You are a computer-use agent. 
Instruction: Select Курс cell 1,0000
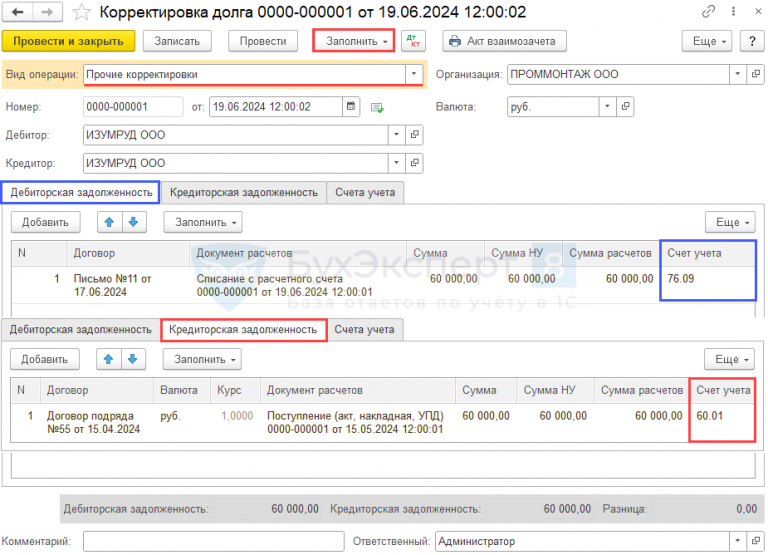[236, 423]
